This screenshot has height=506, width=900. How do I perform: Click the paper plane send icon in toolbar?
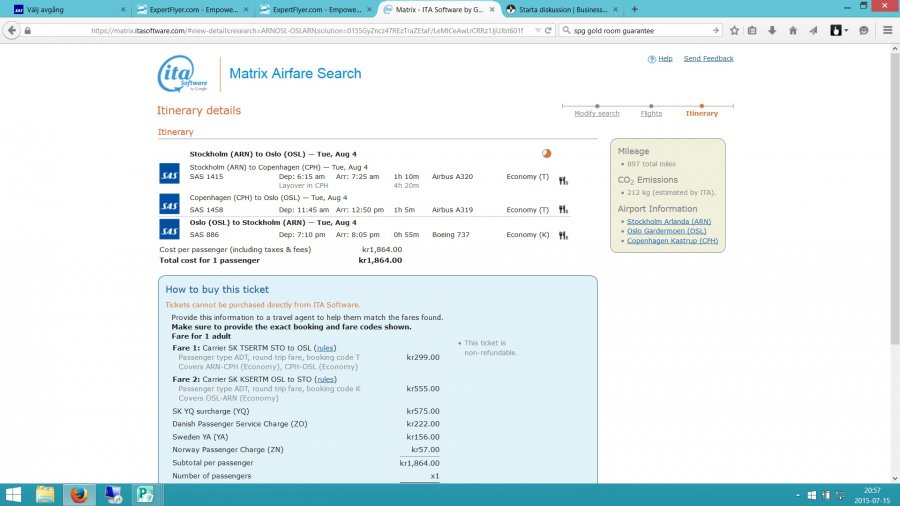(x=813, y=30)
